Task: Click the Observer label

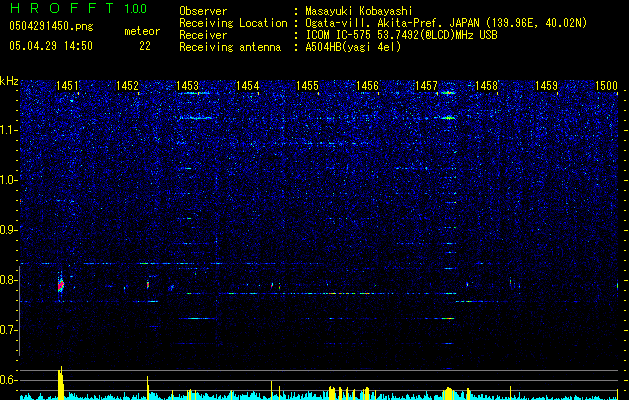Action: (x=203, y=11)
